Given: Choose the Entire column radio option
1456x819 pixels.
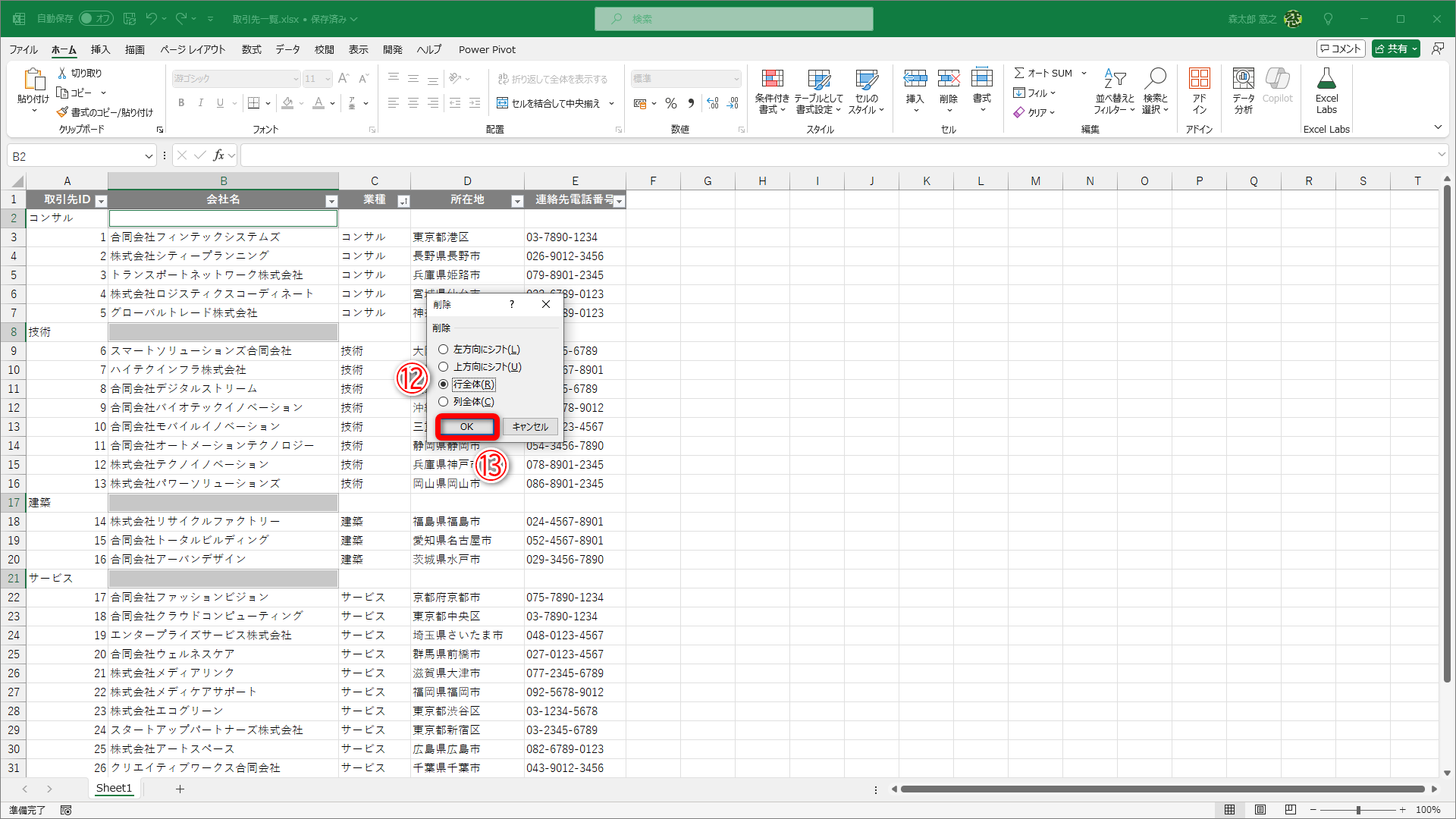Looking at the screenshot, I should click(444, 402).
